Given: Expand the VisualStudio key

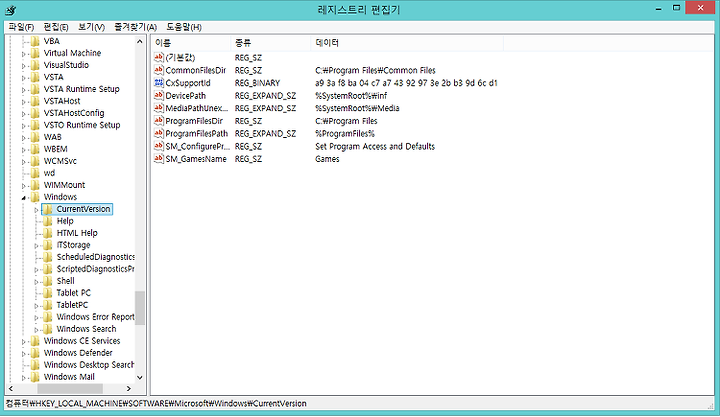Looking at the screenshot, I should [23, 66].
